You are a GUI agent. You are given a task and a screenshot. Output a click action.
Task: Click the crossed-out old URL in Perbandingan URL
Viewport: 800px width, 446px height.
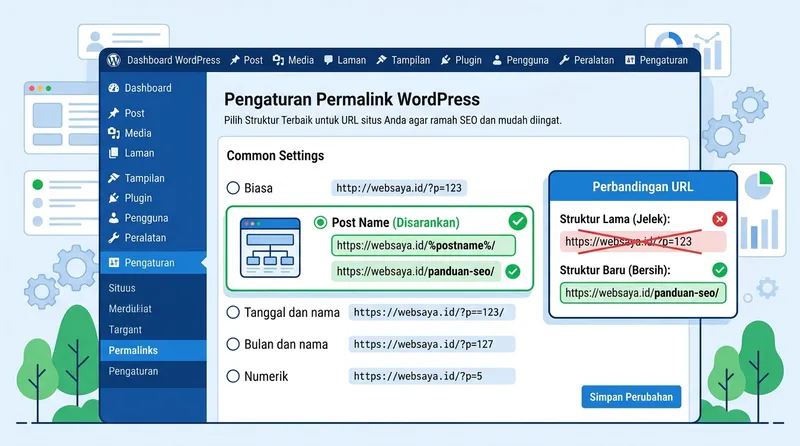[642, 241]
